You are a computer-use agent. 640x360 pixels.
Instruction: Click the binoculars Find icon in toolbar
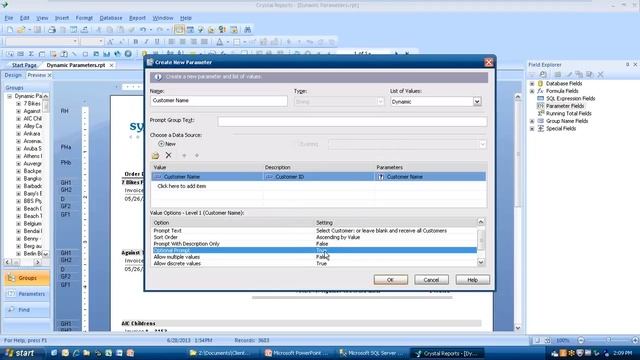(x=247, y=29)
